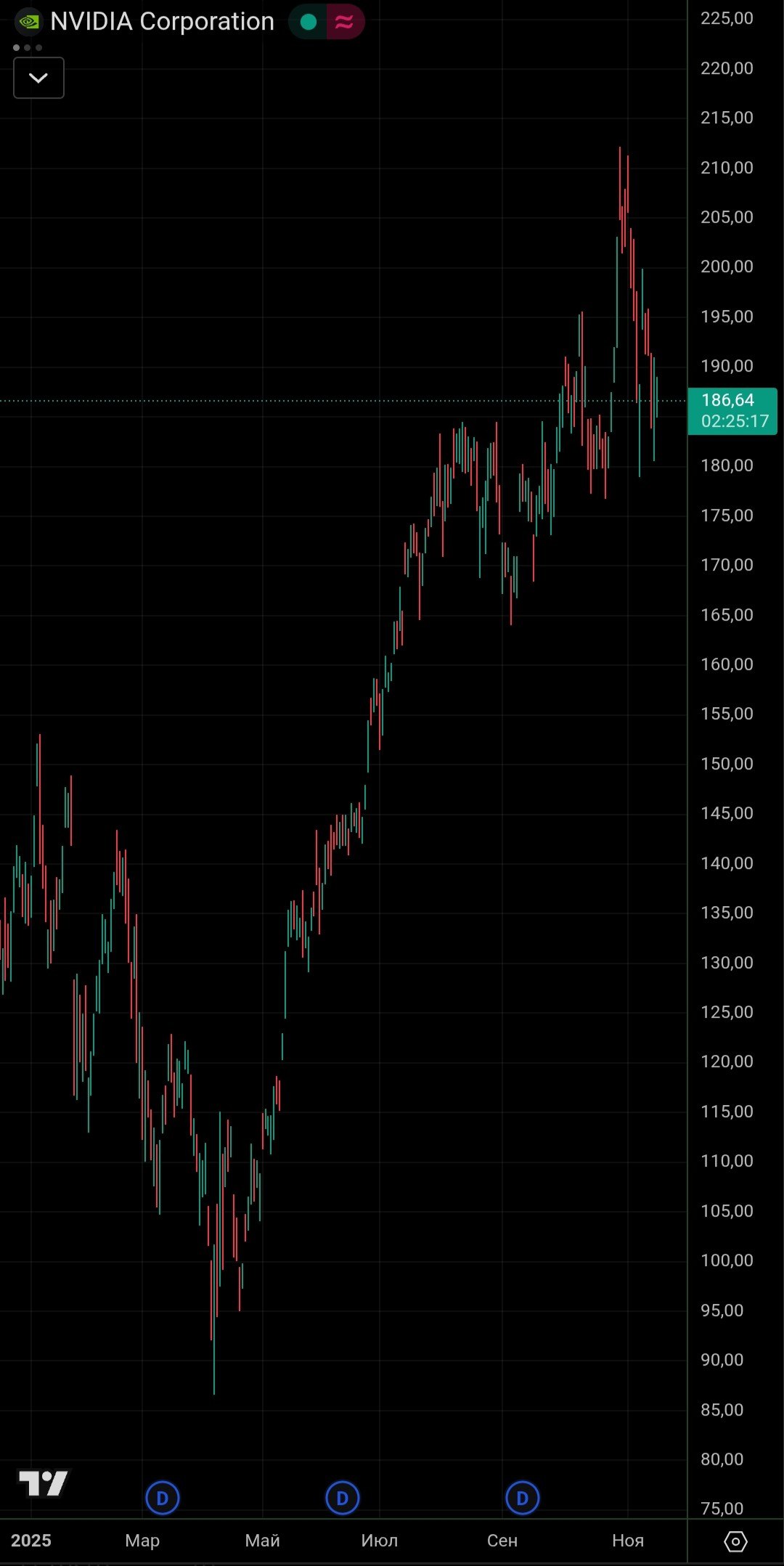Tap the NVIDIA logo icon
This screenshot has height=1566, width=784.
(29, 22)
